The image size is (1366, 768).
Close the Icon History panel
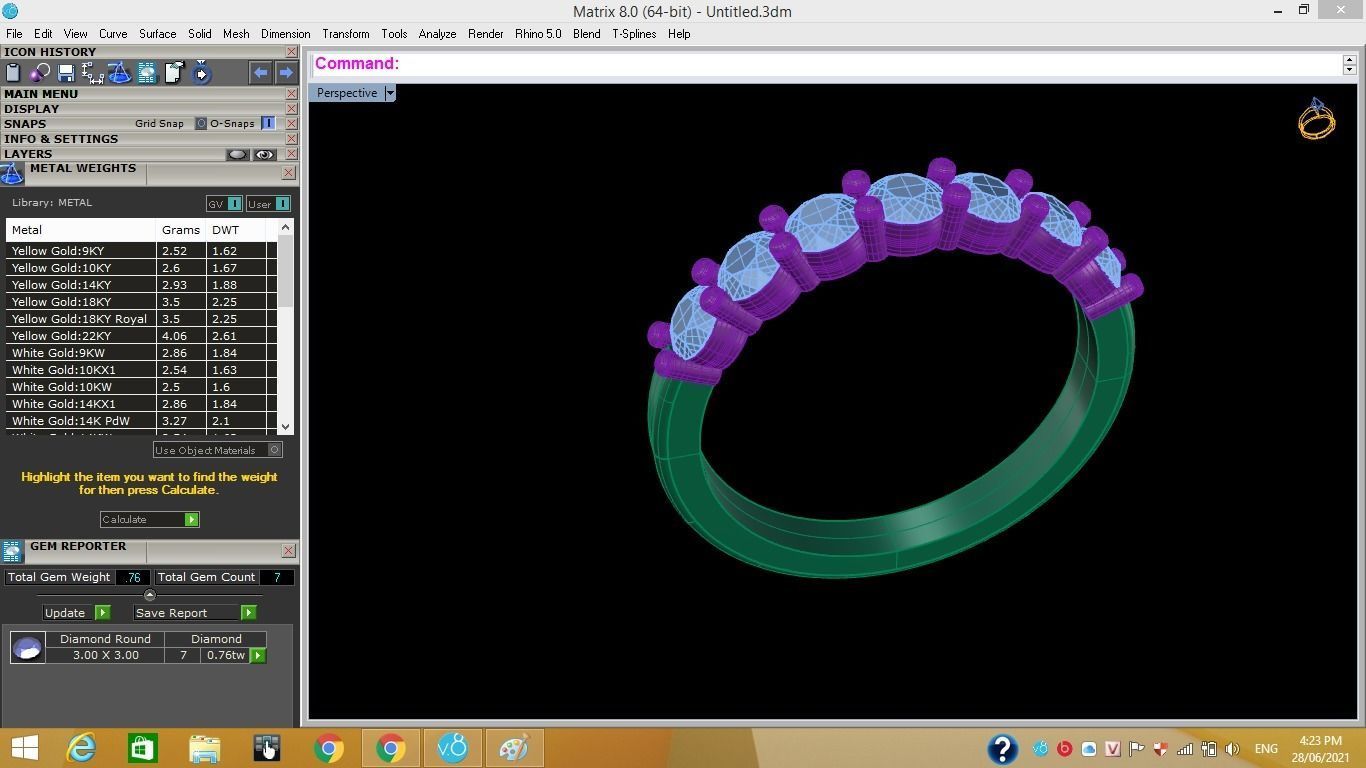(x=291, y=52)
